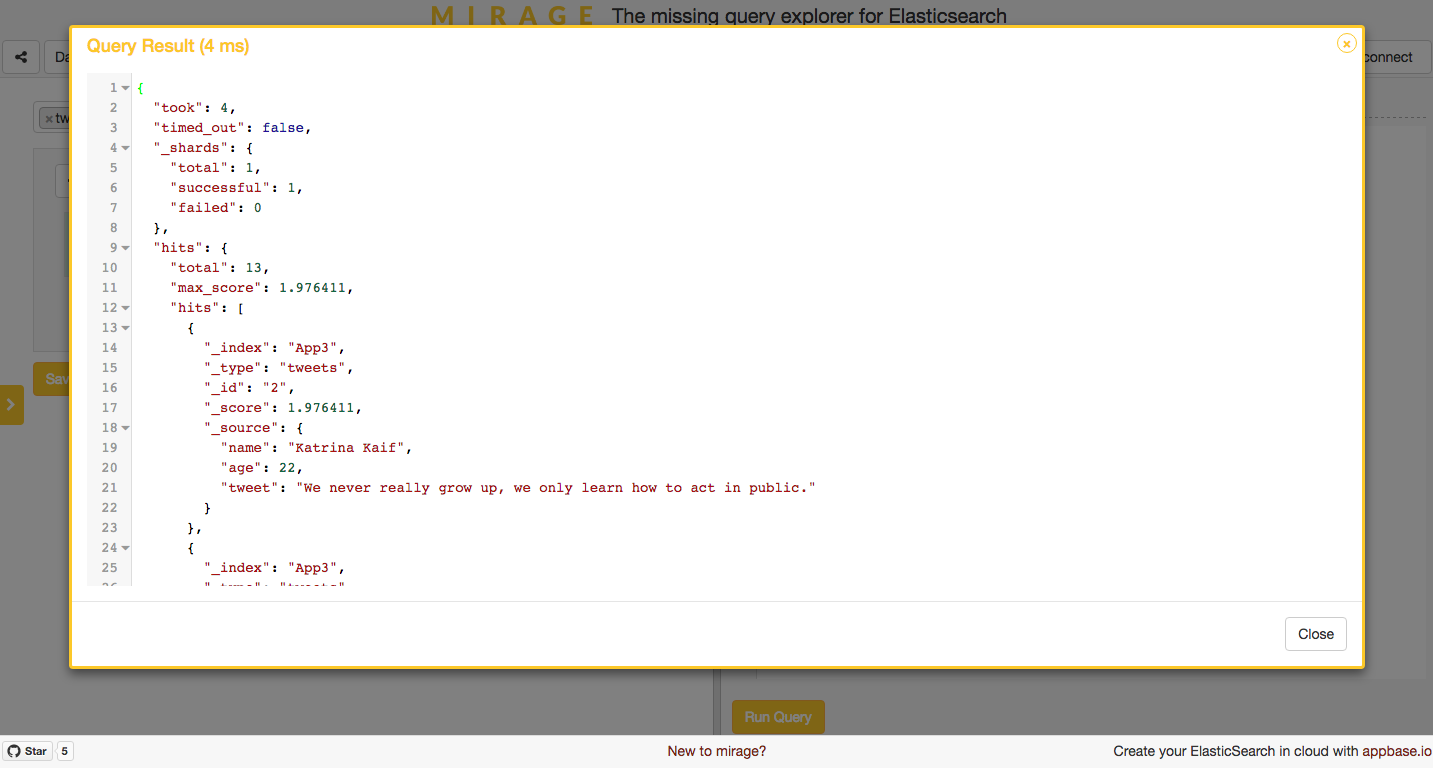The image size is (1433, 768).
Task: Click the "_id": "2" line
Action: 250,388
